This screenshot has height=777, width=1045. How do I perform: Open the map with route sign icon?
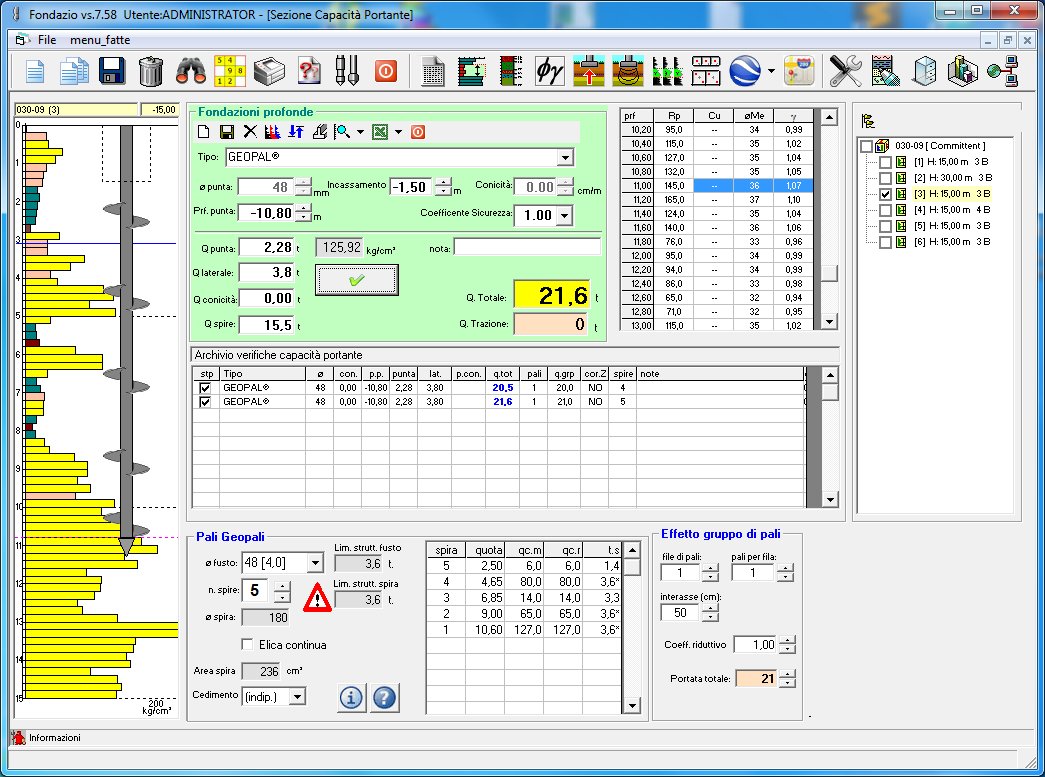799,71
